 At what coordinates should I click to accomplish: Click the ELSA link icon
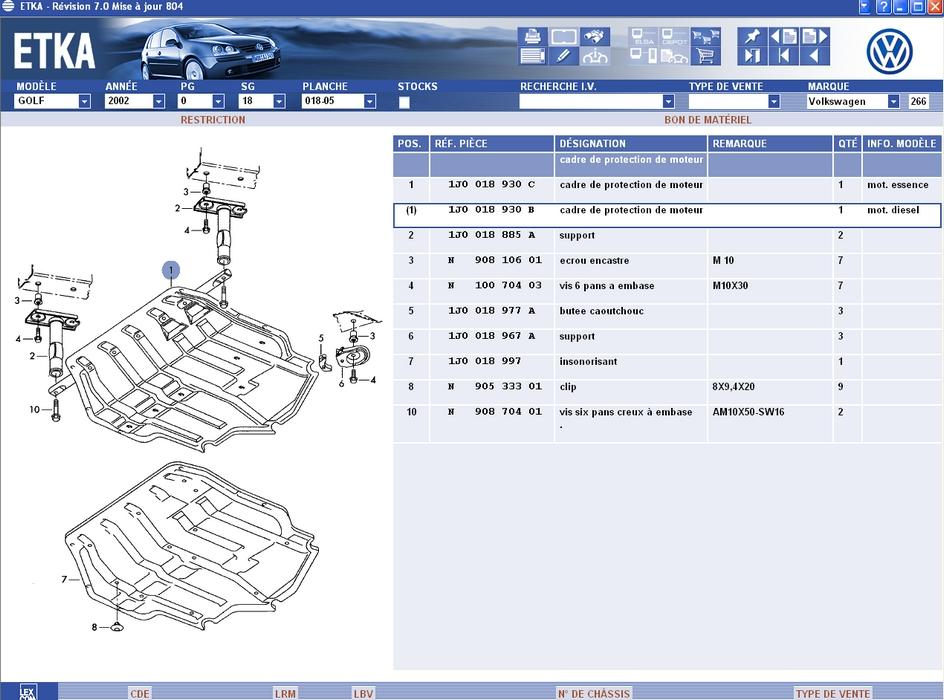tap(644, 37)
